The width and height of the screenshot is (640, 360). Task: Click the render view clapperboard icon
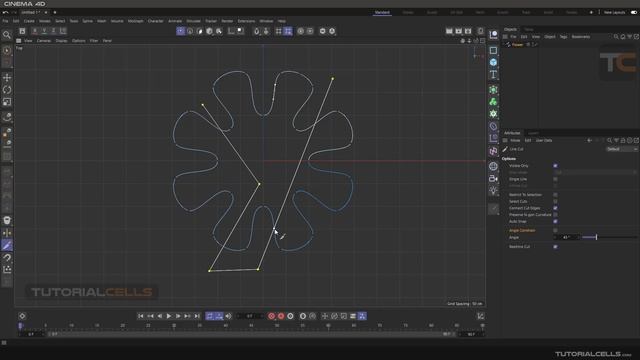click(x=449, y=31)
